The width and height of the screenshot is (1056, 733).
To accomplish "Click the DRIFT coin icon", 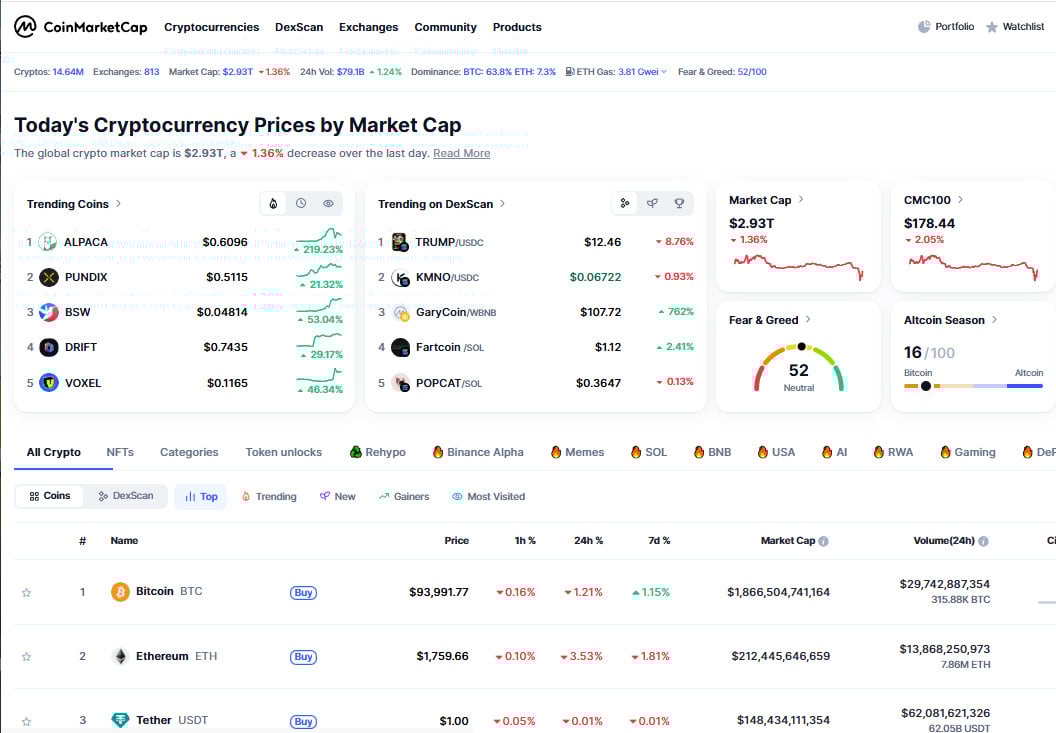I will pyautogui.click(x=48, y=347).
